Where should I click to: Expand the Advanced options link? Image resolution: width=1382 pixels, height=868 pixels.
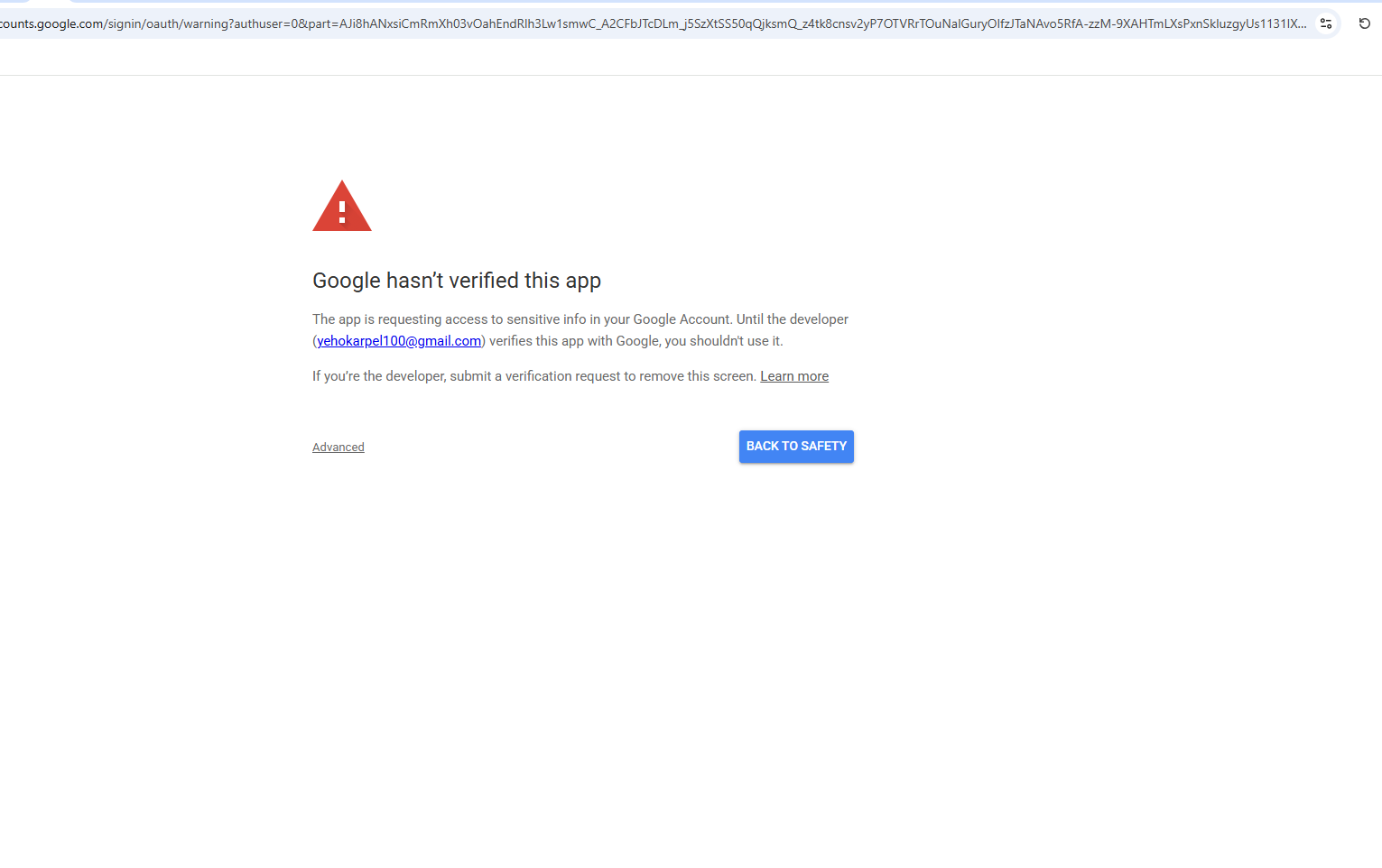[339, 448]
